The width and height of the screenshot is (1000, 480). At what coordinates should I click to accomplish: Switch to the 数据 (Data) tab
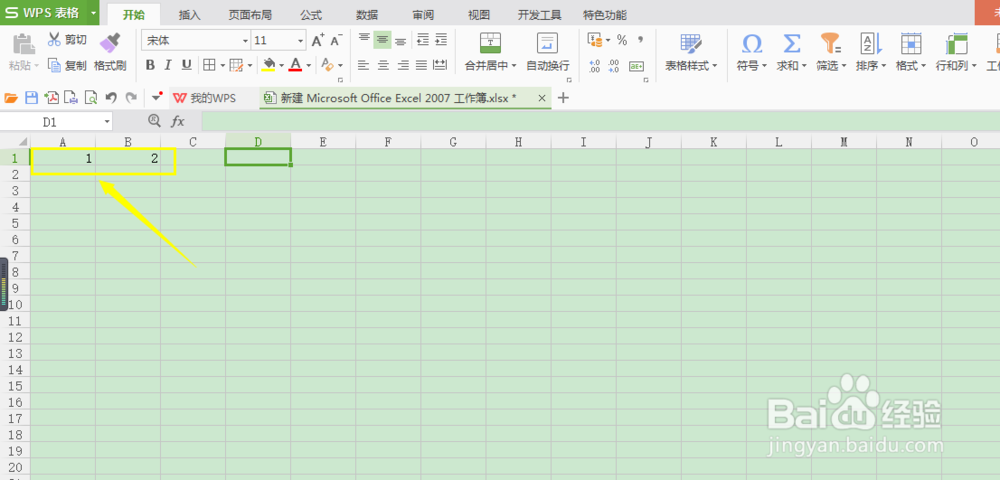(x=367, y=15)
